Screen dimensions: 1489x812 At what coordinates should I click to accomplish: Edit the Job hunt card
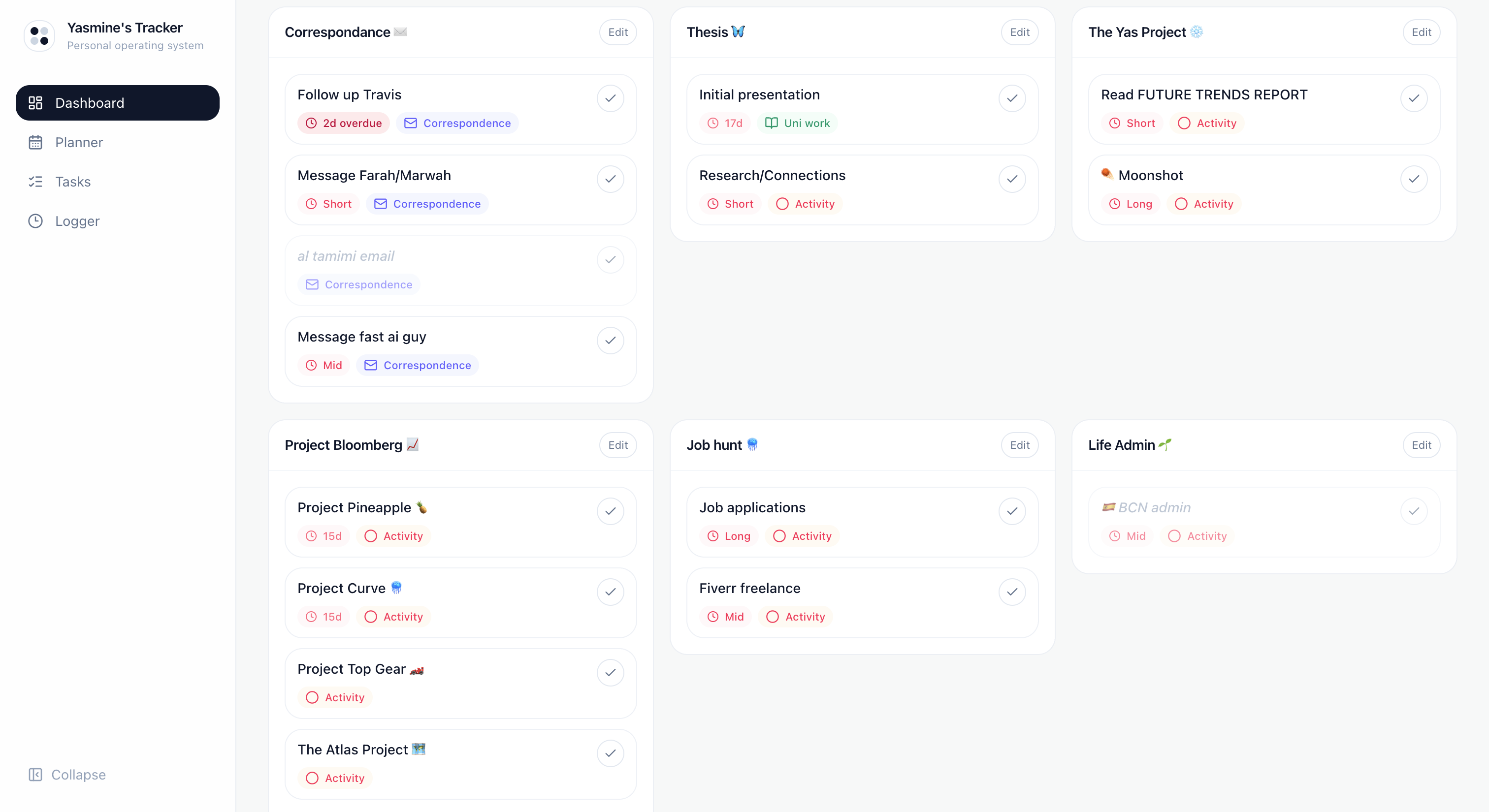1019,445
